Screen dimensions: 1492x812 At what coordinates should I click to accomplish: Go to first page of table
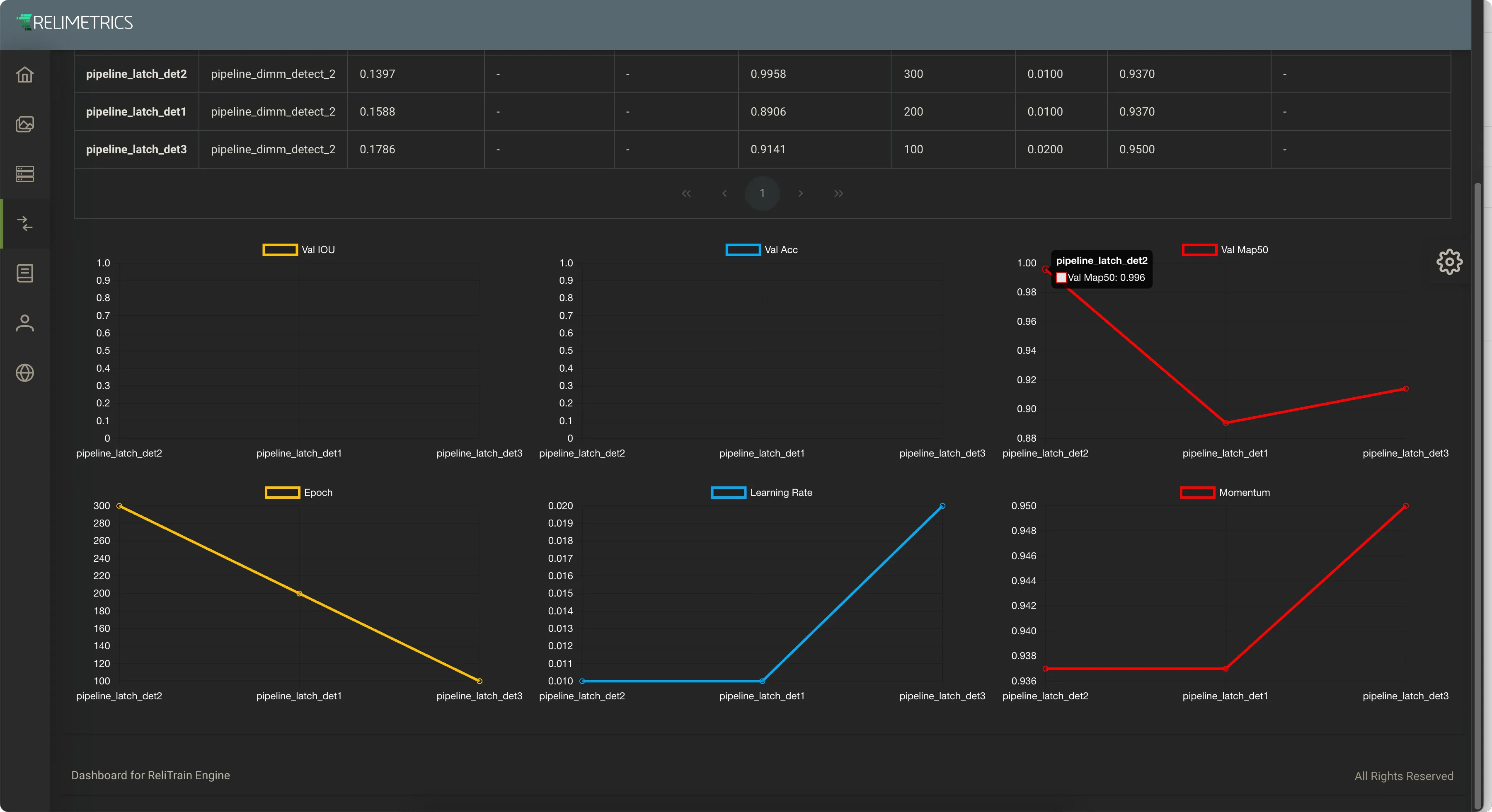pos(686,193)
